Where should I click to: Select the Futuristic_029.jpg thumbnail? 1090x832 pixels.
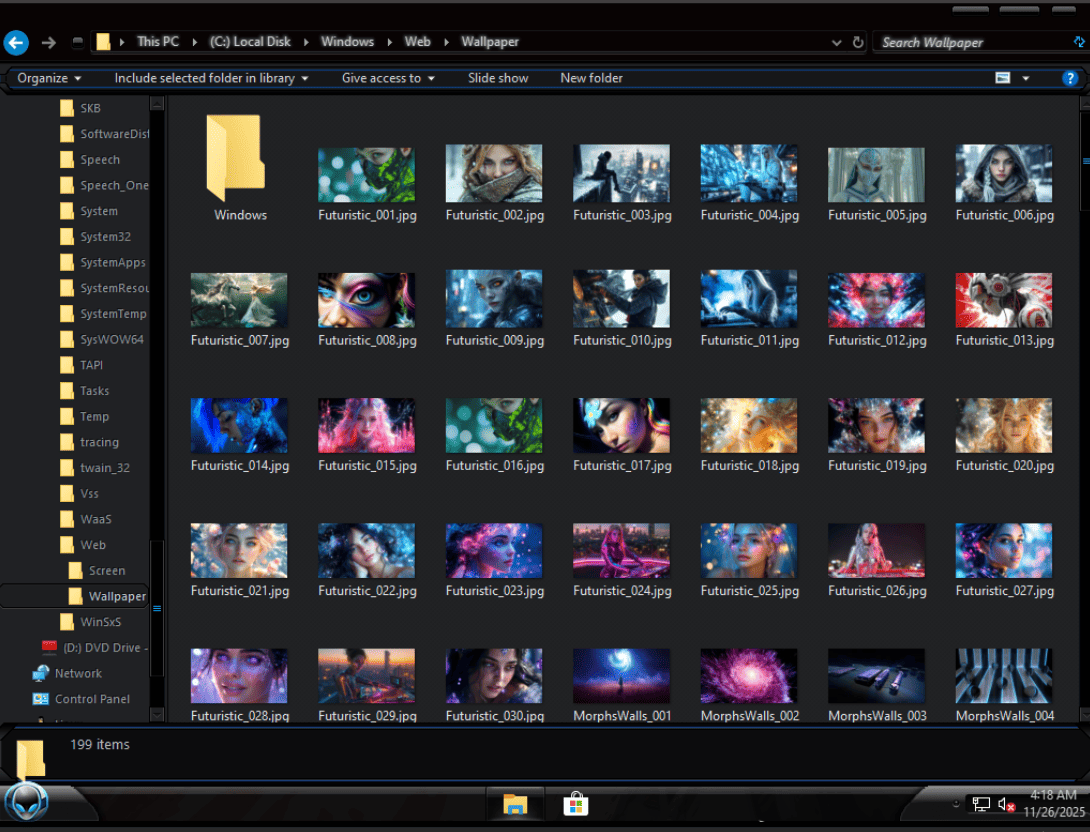pyautogui.click(x=366, y=675)
